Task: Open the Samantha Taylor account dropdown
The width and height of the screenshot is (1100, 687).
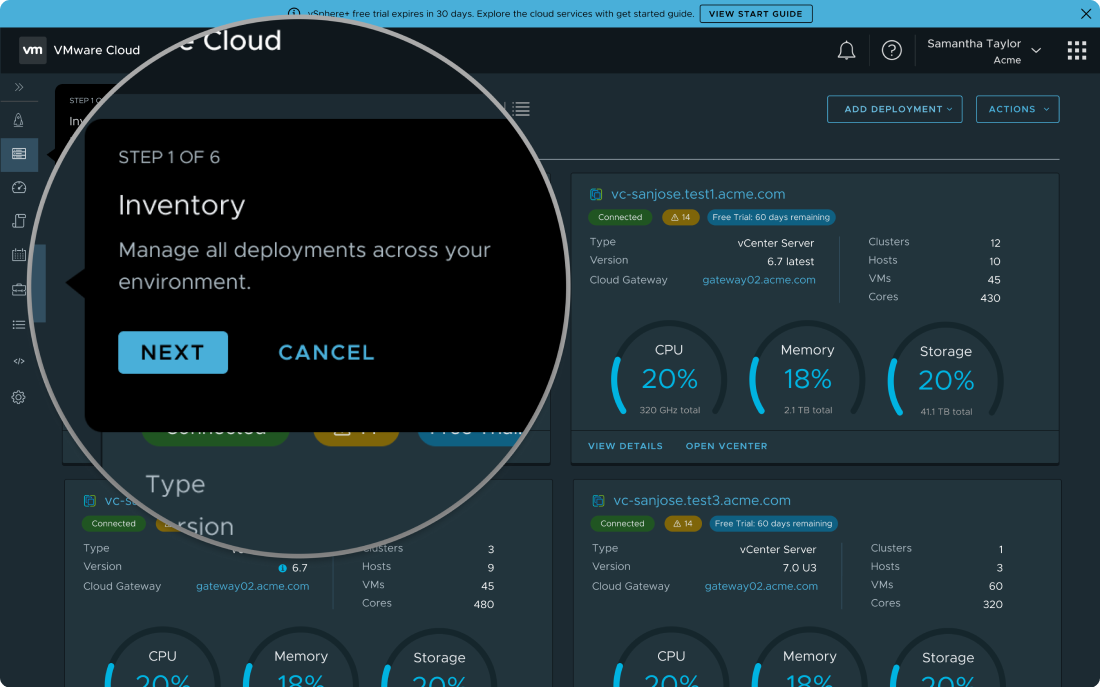Action: coord(984,51)
